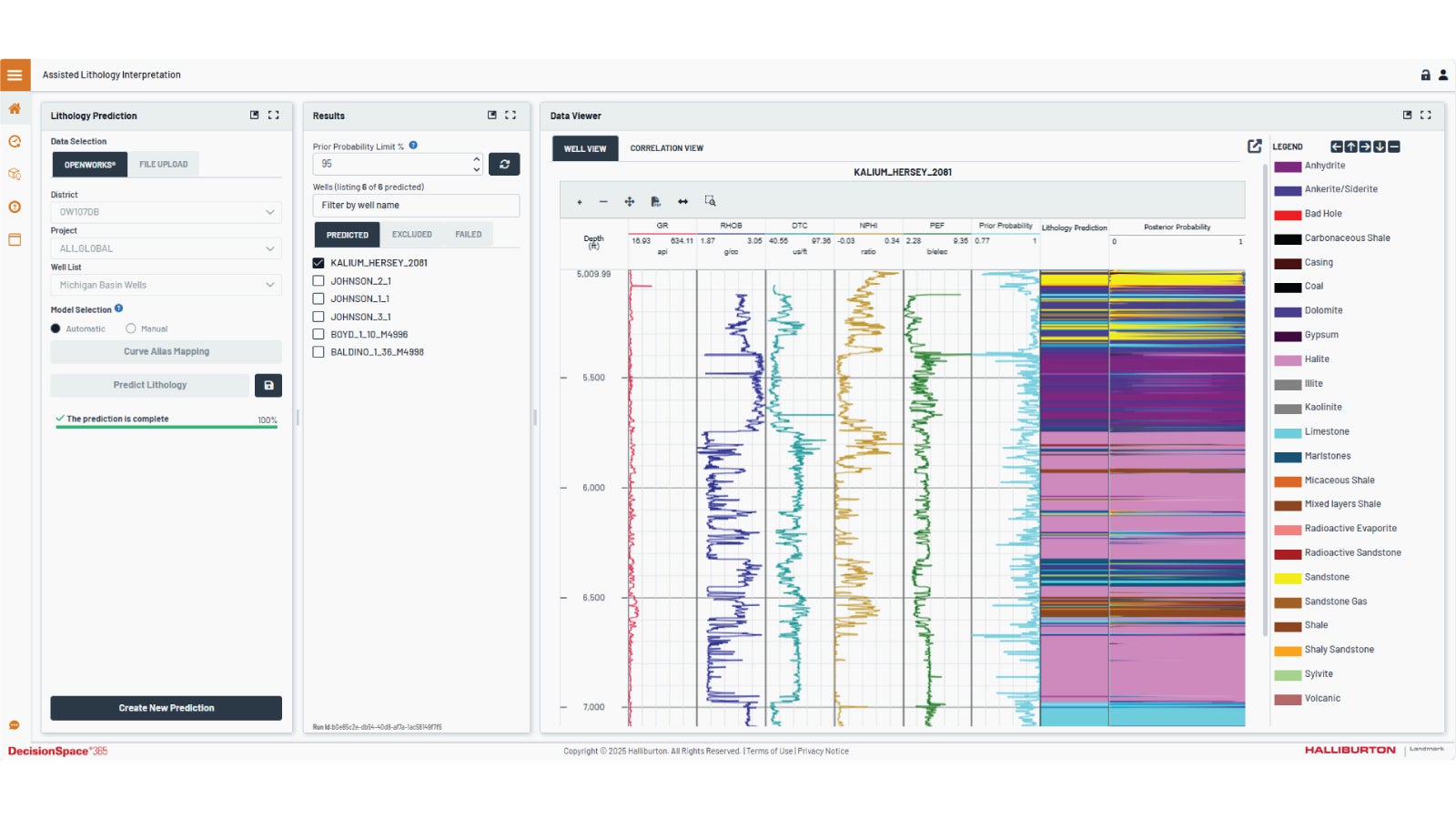Click the refresh icon beside probability limit
Screen dimensions: 1456x819
[504, 164]
